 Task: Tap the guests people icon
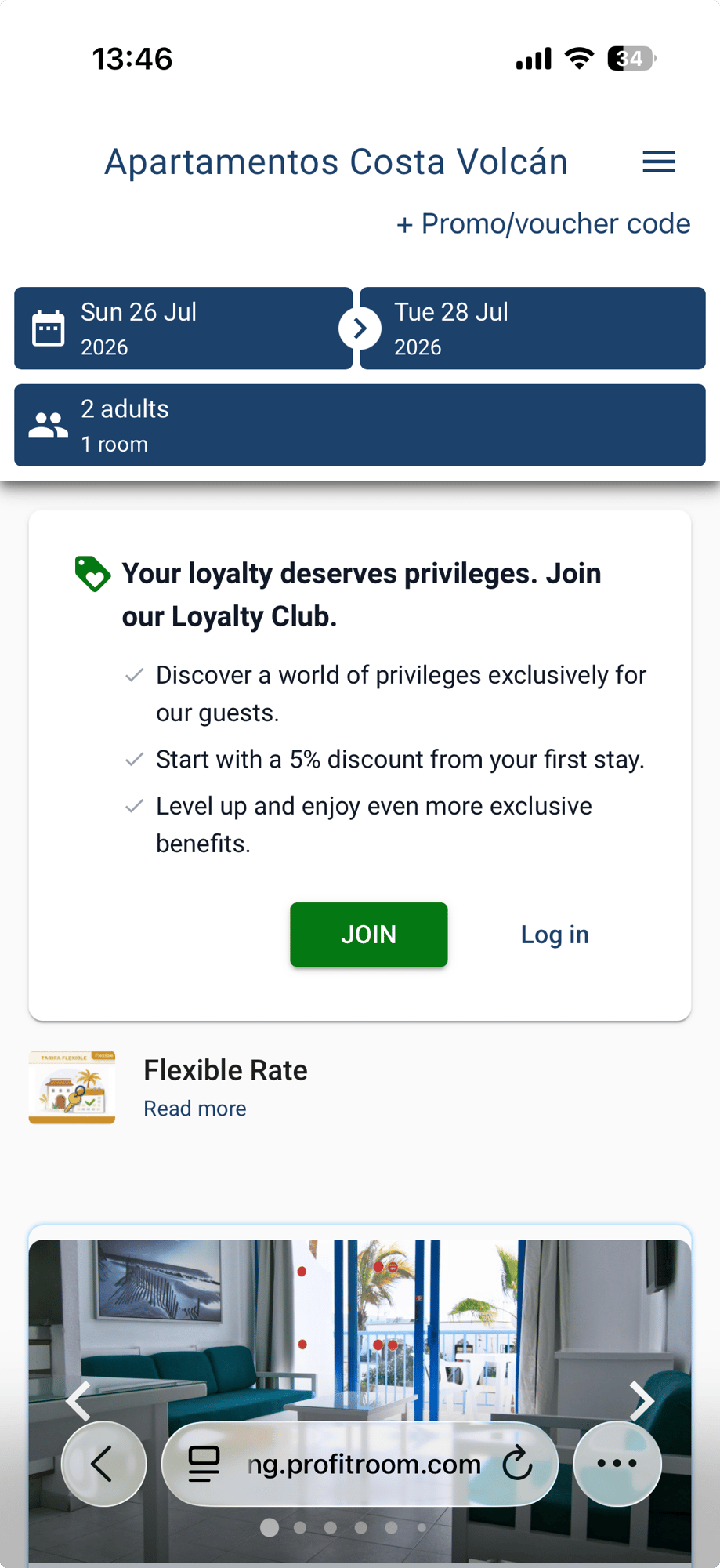pos(48,425)
